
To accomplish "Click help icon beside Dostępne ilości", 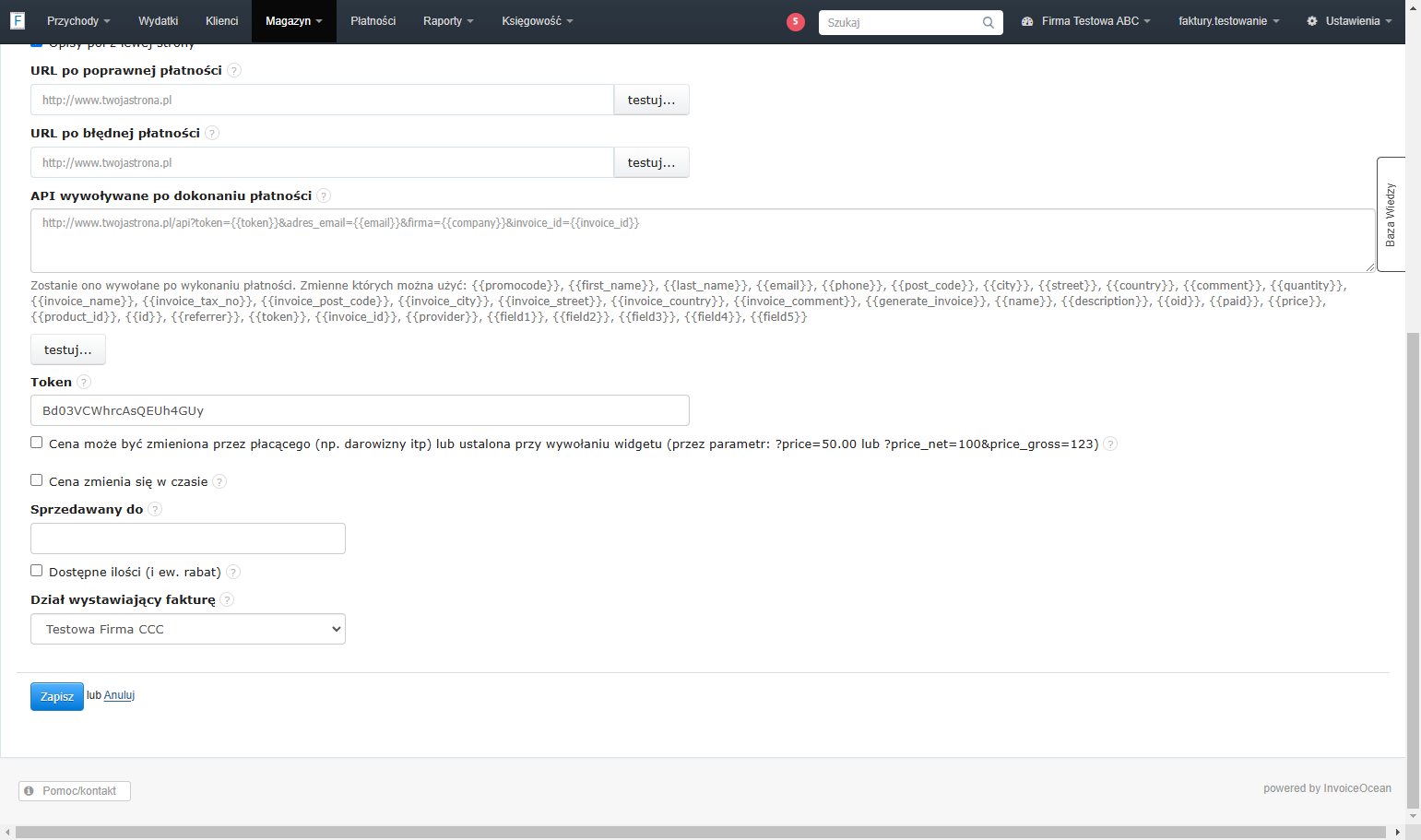I will click(233, 572).
